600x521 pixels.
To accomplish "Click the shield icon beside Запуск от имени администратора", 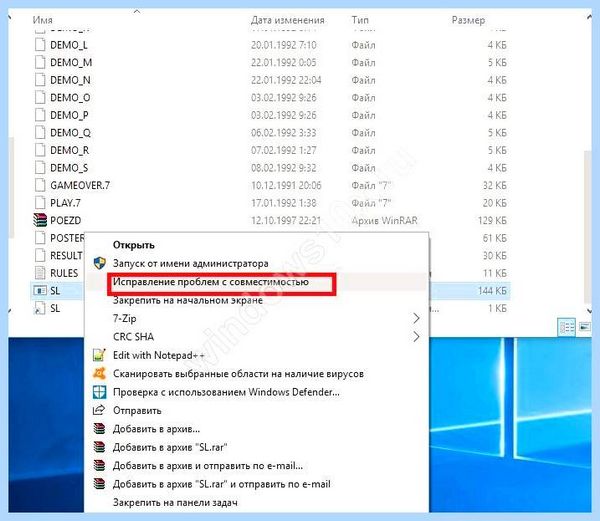I will [99, 263].
